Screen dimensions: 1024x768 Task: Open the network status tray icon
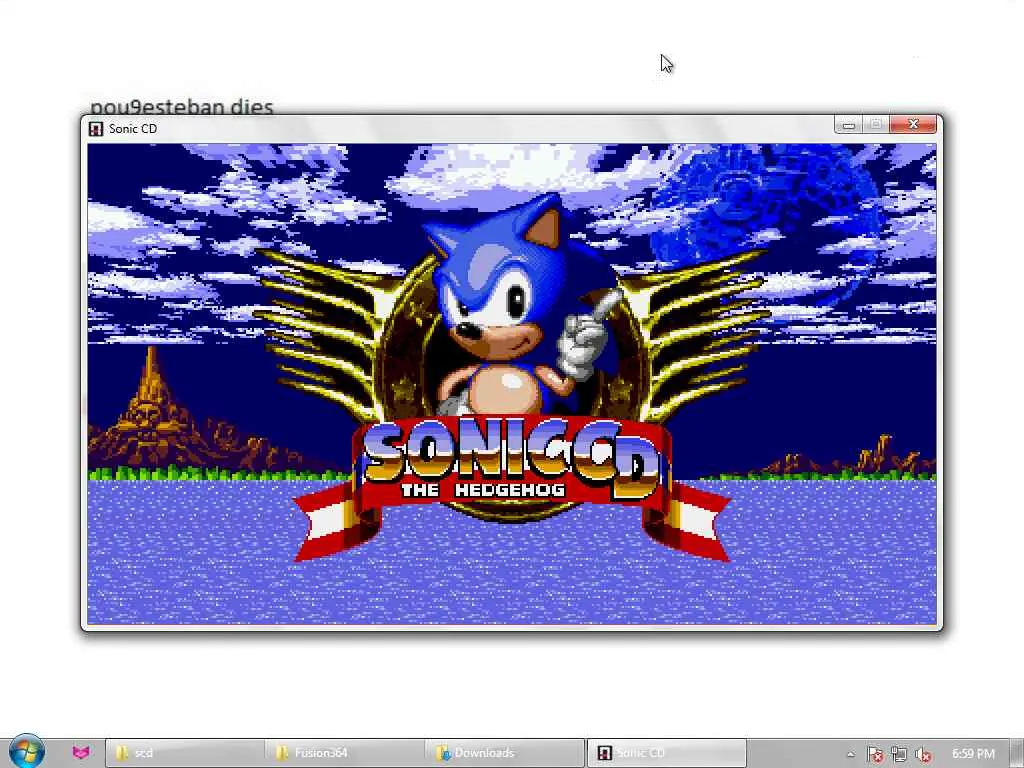(899, 754)
